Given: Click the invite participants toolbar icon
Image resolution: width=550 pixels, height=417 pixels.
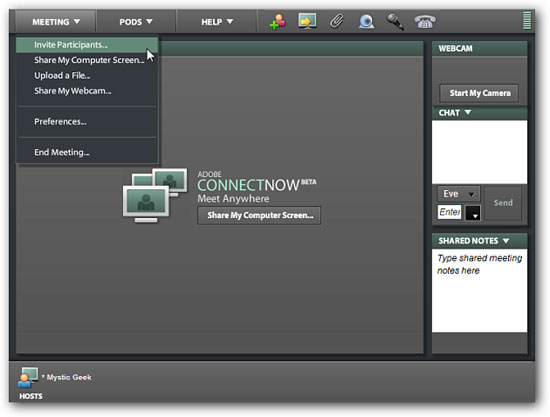Looking at the screenshot, I should [277, 22].
